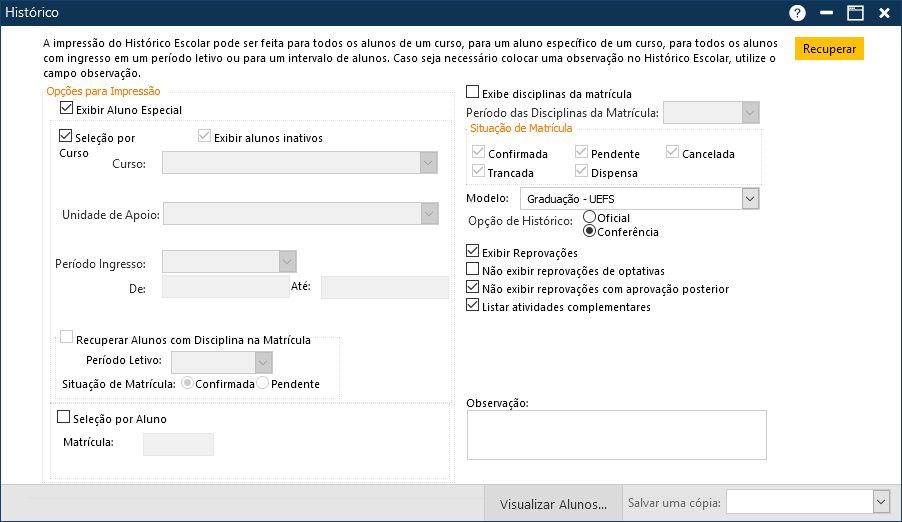Uncheck Listar atividades complementares
The width and height of the screenshot is (902, 522).
473,306
